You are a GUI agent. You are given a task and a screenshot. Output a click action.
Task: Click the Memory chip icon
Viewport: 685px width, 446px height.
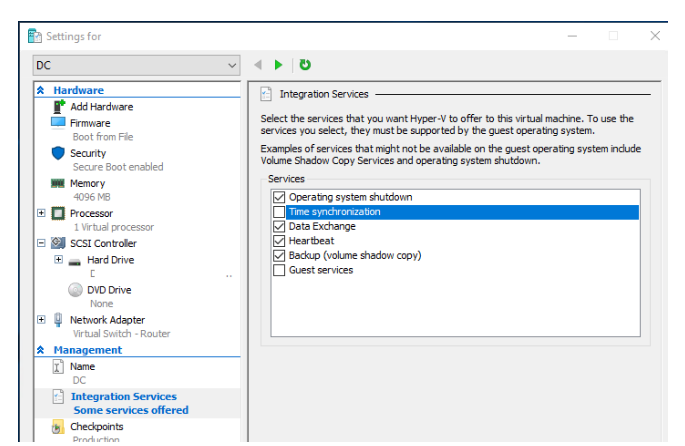click(x=58, y=183)
